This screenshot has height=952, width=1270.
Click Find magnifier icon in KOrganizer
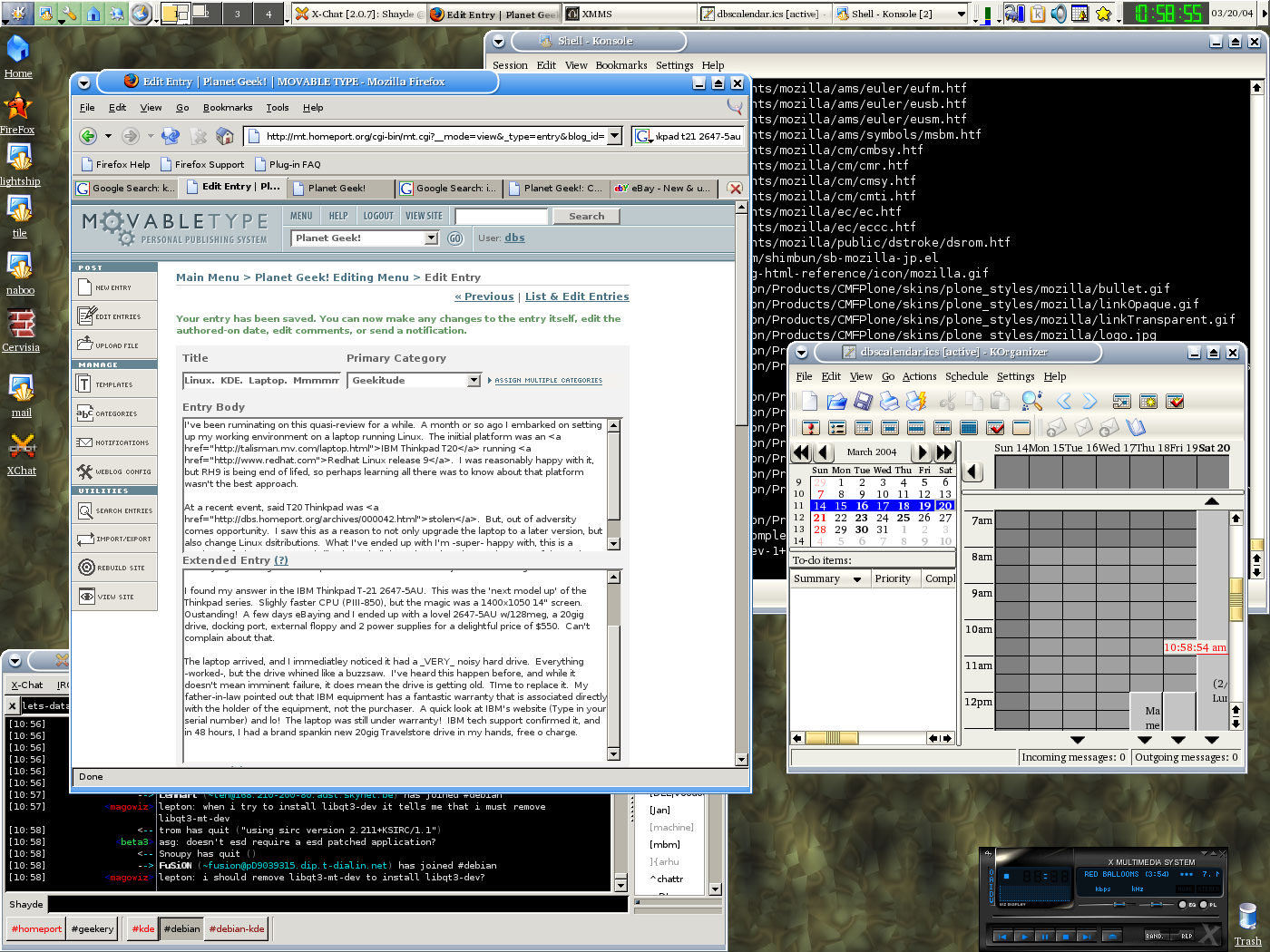(1031, 401)
